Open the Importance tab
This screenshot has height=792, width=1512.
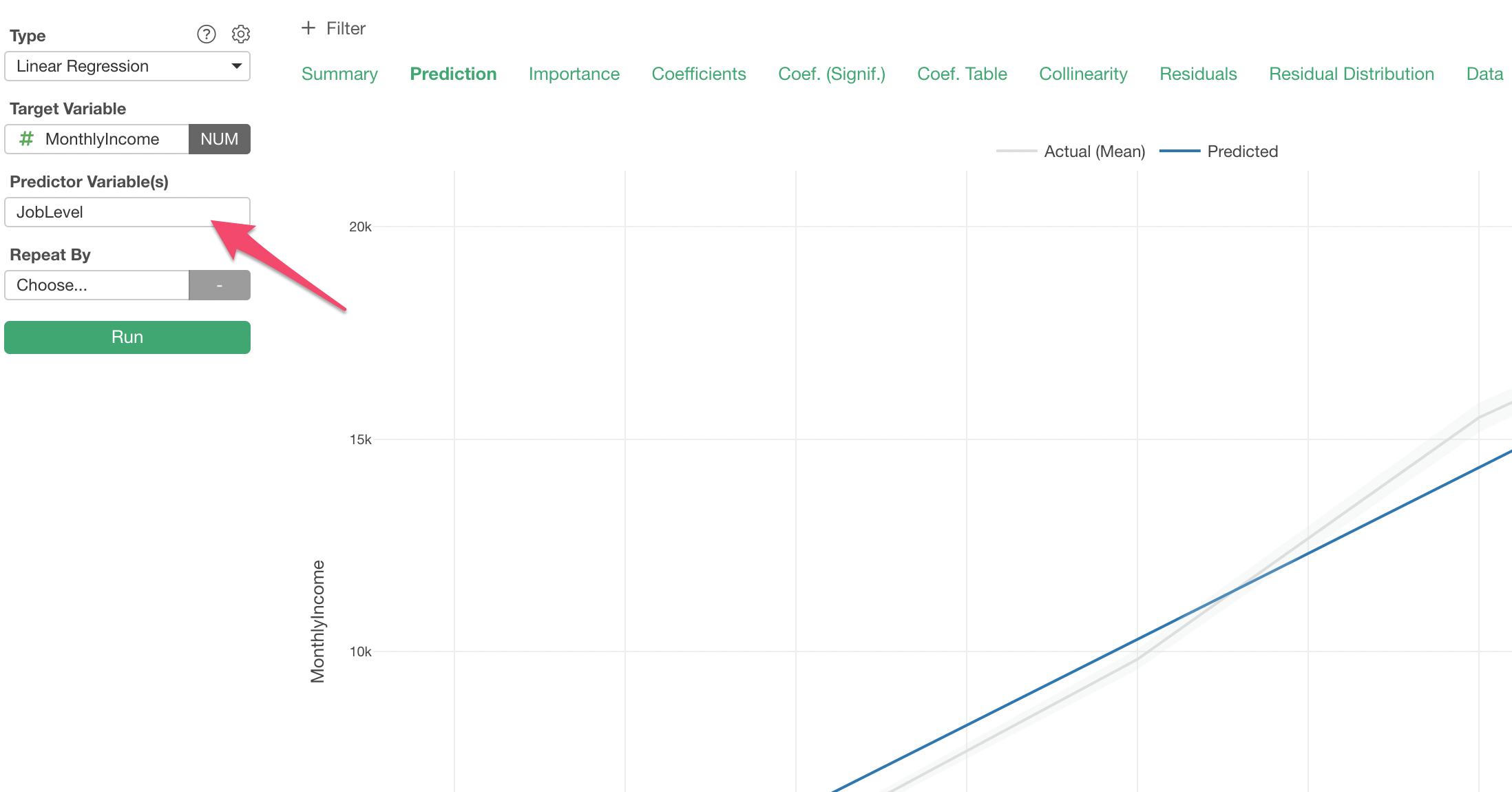(574, 74)
